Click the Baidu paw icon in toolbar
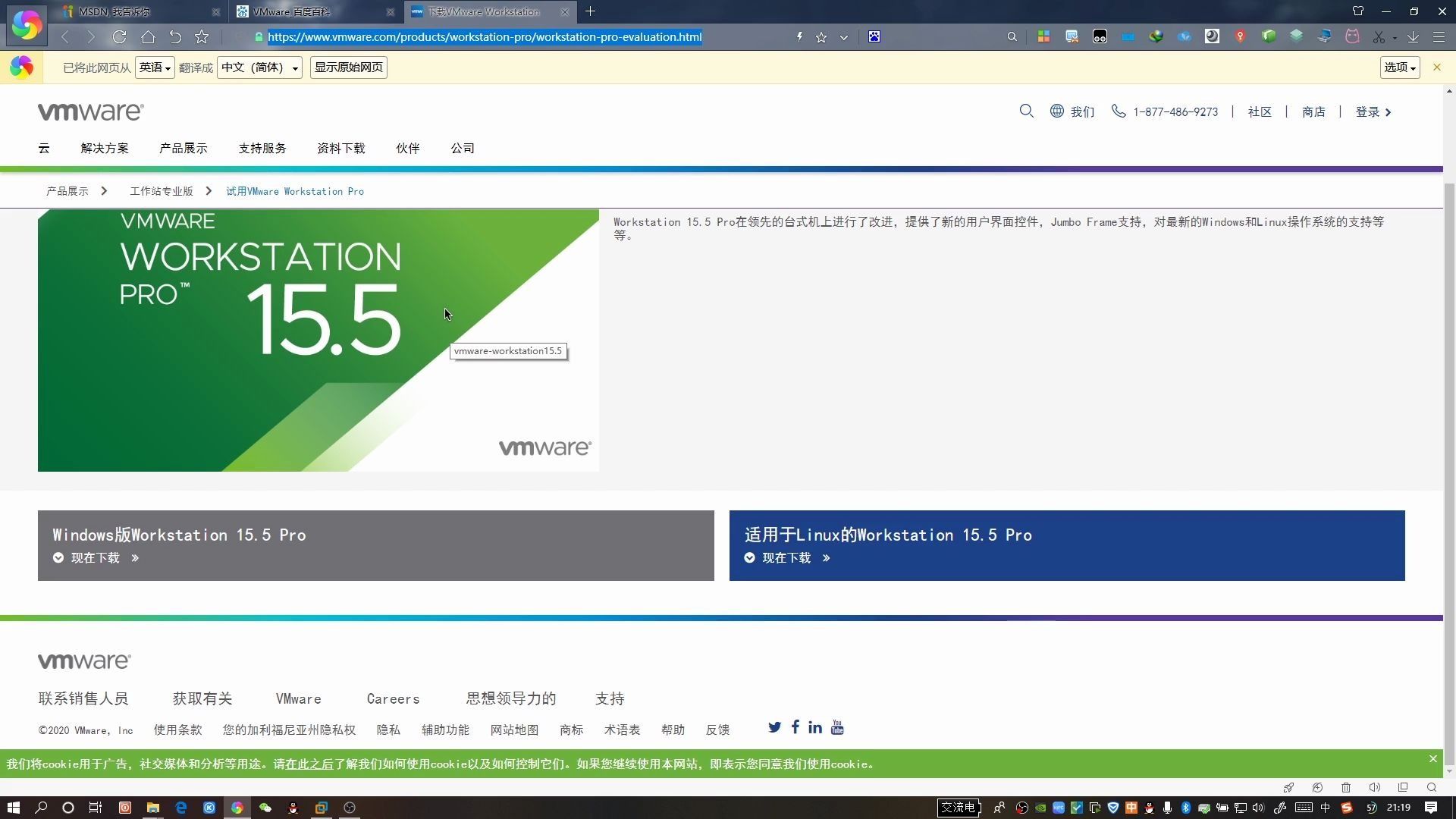Viewport: 1456px width, 819px height. coord(874,37)
